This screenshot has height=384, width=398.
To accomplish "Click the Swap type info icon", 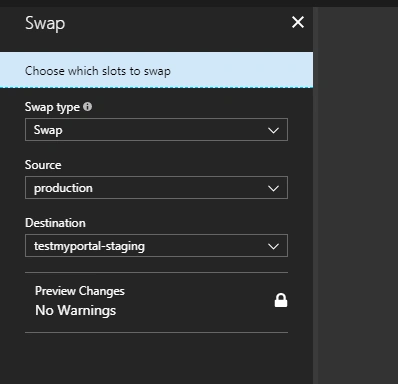I will click(87, 107).
